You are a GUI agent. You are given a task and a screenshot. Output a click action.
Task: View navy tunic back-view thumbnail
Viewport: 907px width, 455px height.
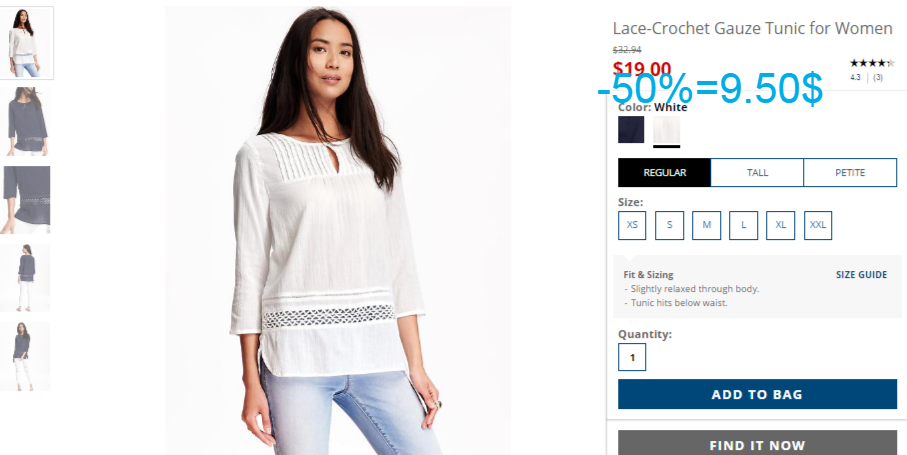pyautogui.click(x=27, y=278)
